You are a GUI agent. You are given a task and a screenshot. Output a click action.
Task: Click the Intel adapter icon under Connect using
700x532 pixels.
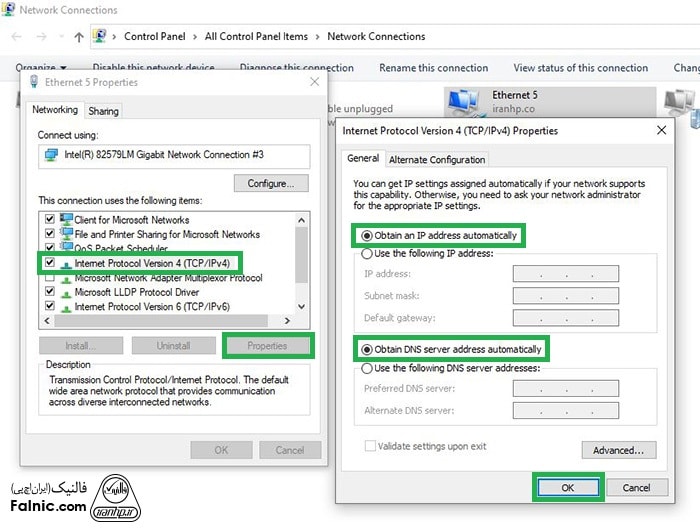(x=52, y=155)
